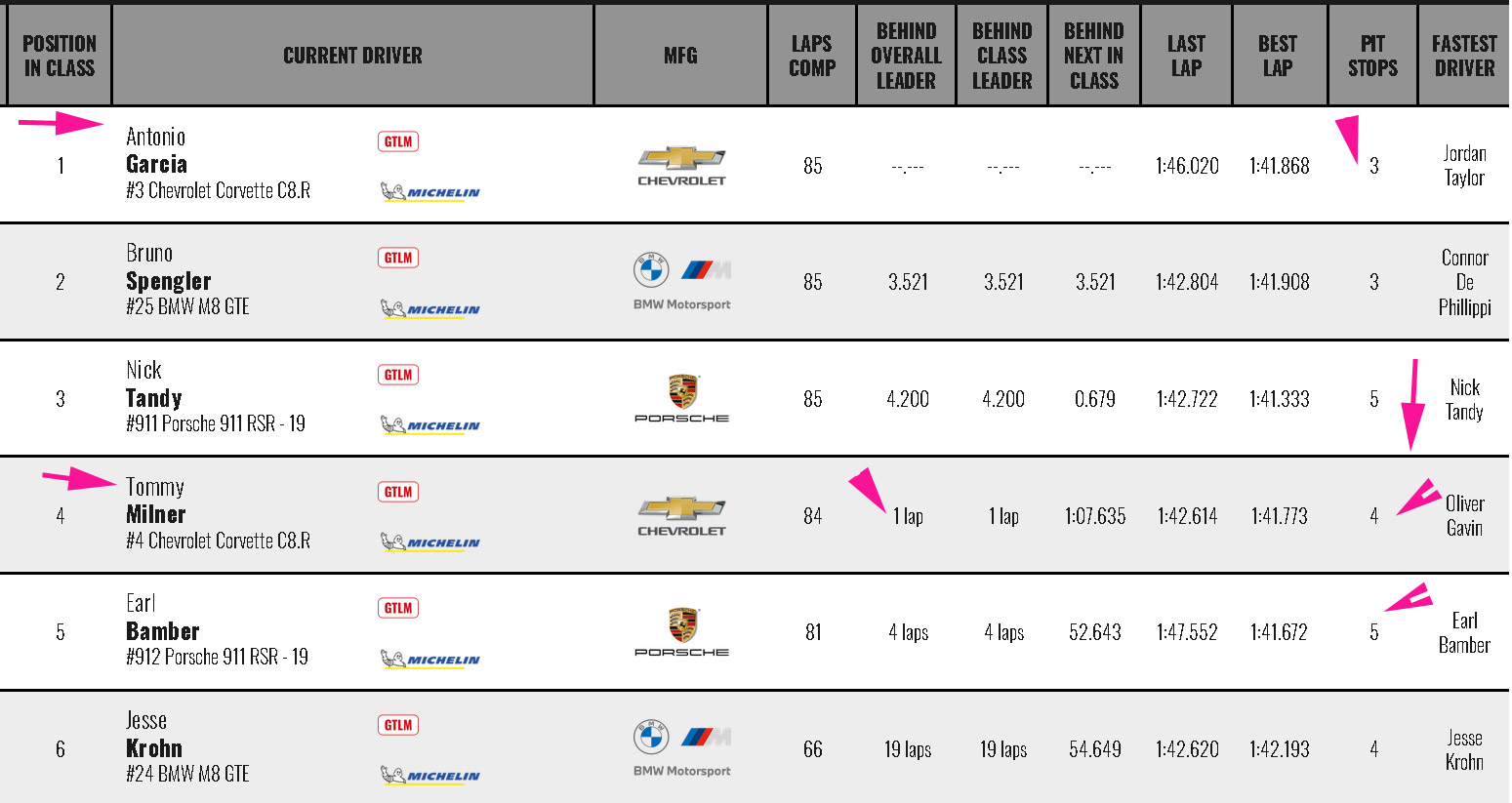Click the Michelin logo in Jesse Krohn's row

click(430, 776)
